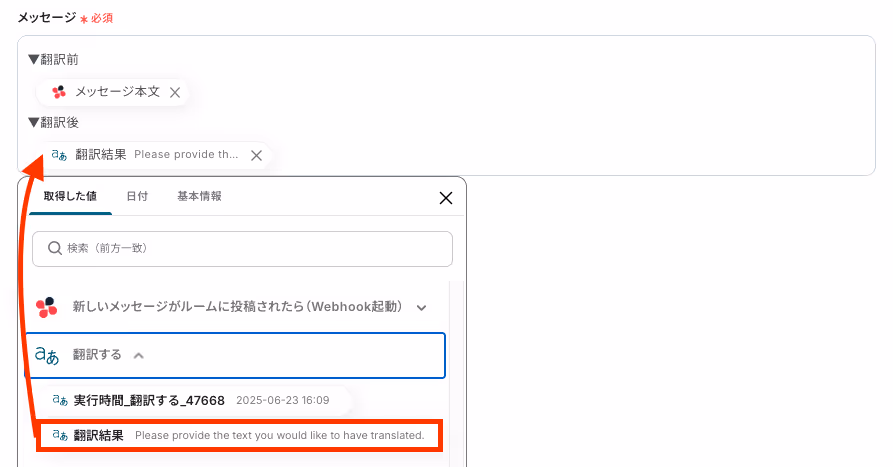Close the value picker panel
This screenshot has height=467, width=893.
(446, 198)
